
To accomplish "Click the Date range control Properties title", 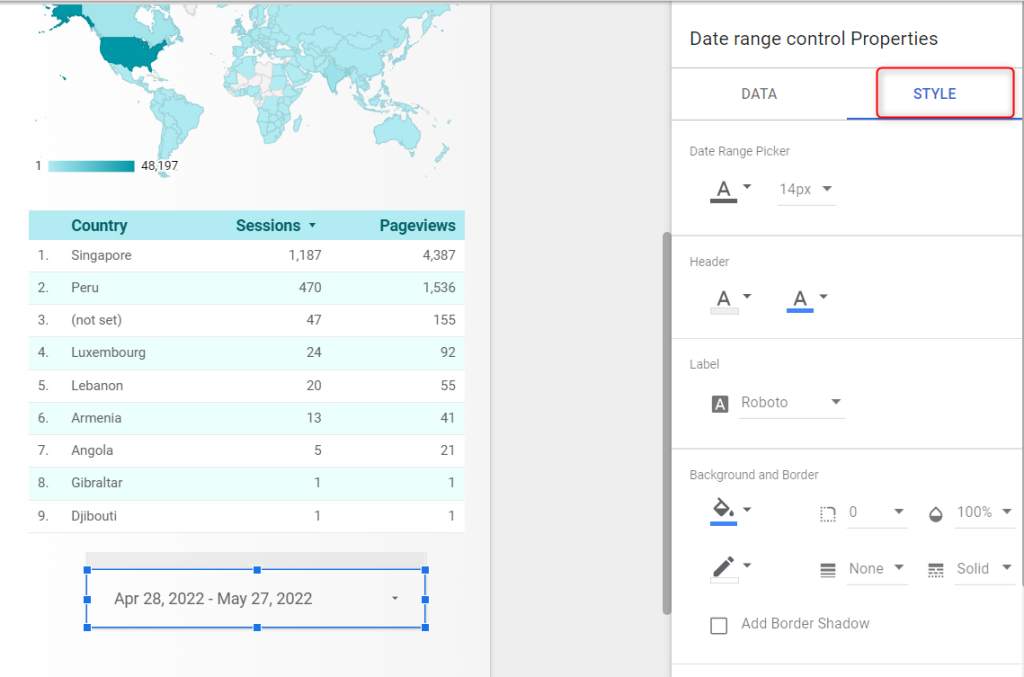I will click(813, 39).
